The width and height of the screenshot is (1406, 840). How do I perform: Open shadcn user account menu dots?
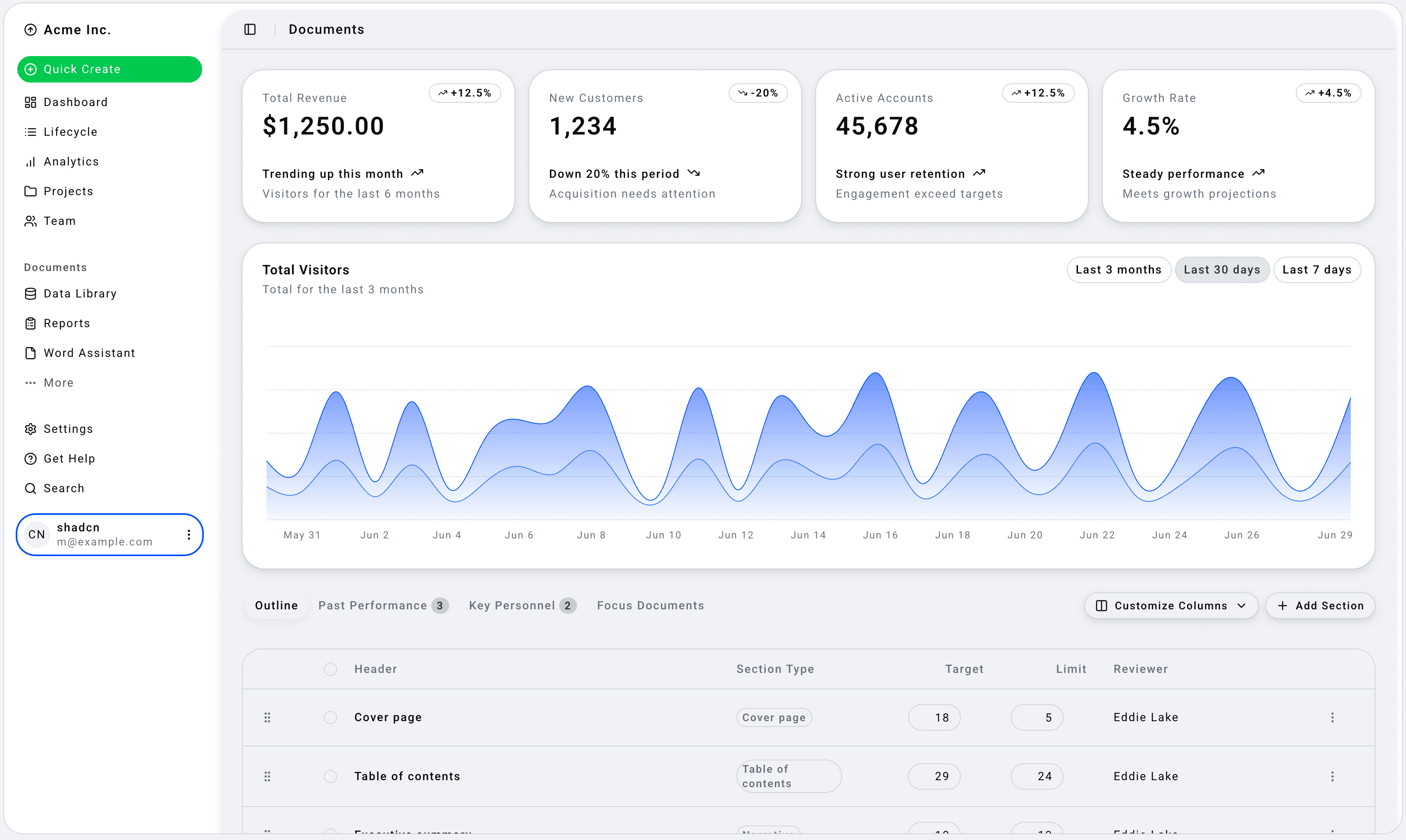pos(189,535)
